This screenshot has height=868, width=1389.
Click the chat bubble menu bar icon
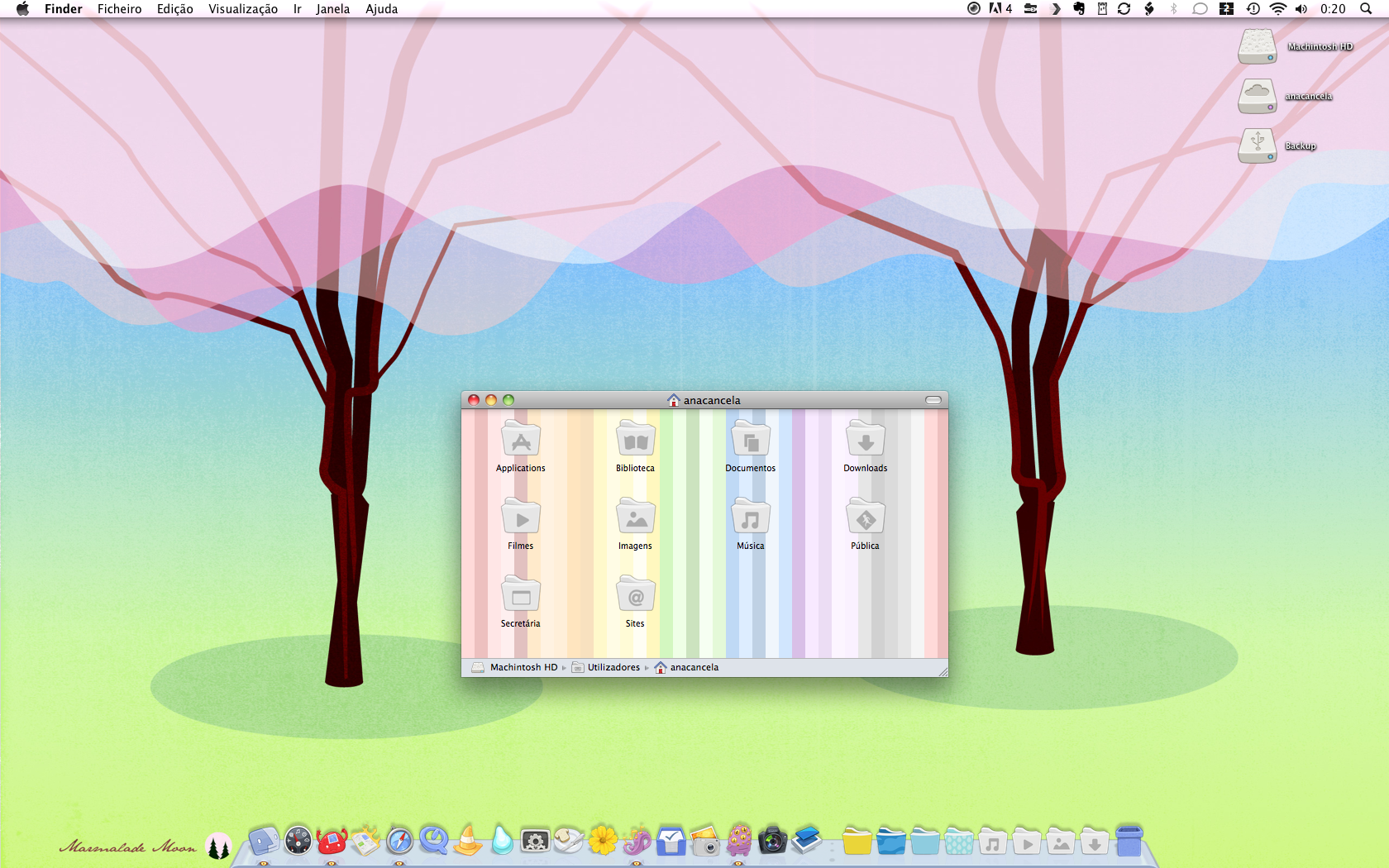1200,9
